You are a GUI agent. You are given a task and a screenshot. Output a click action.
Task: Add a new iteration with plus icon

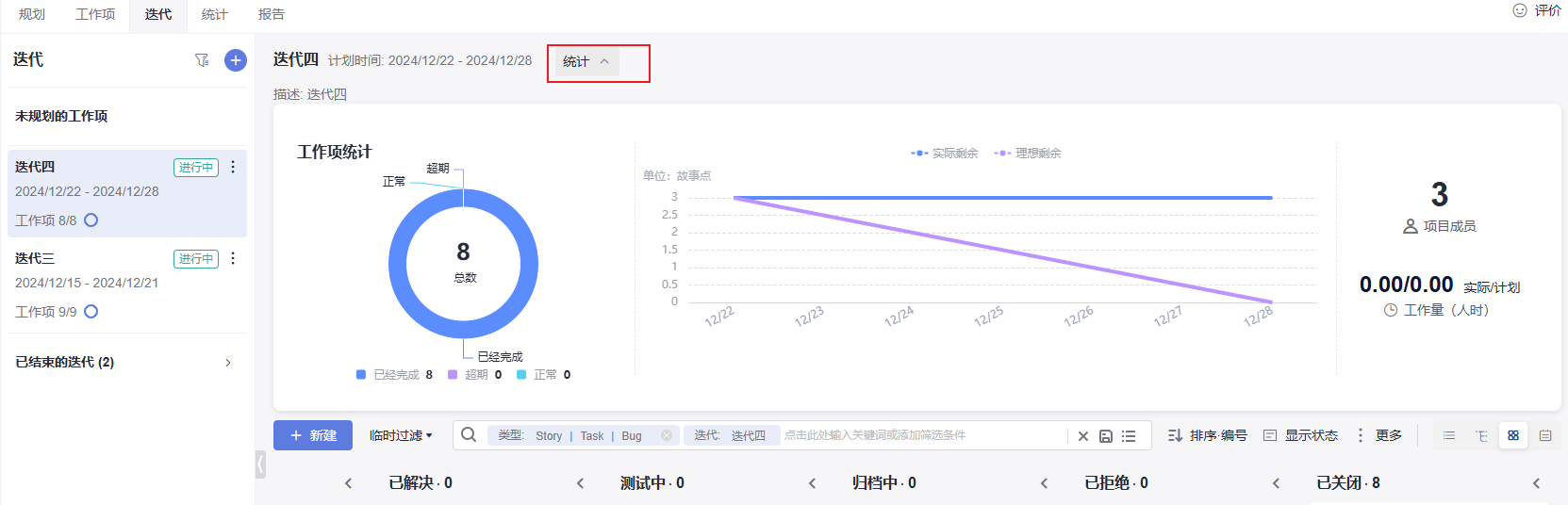[236, 60]
